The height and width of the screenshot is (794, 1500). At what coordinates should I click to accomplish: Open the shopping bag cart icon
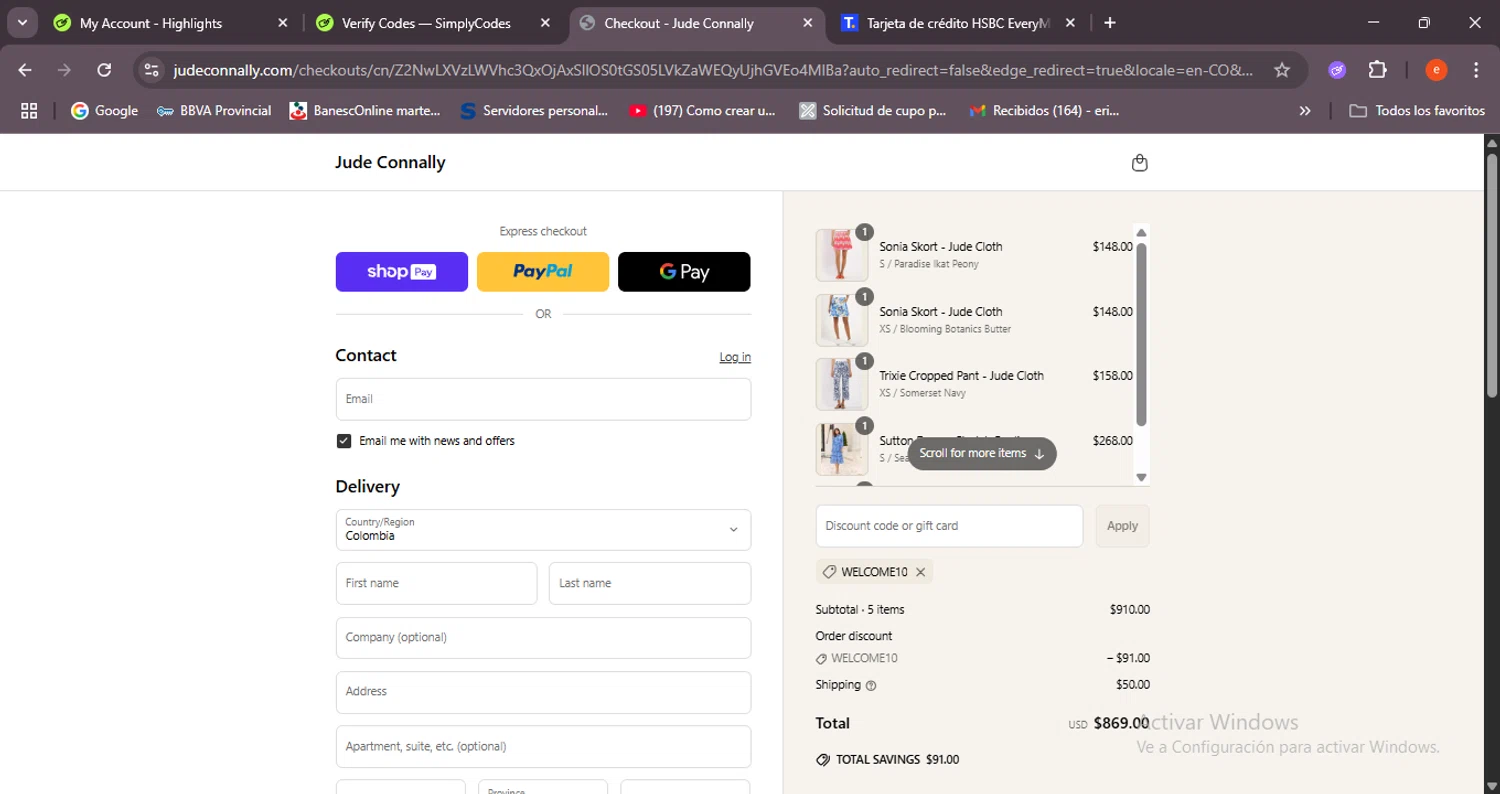(1139, 163)
